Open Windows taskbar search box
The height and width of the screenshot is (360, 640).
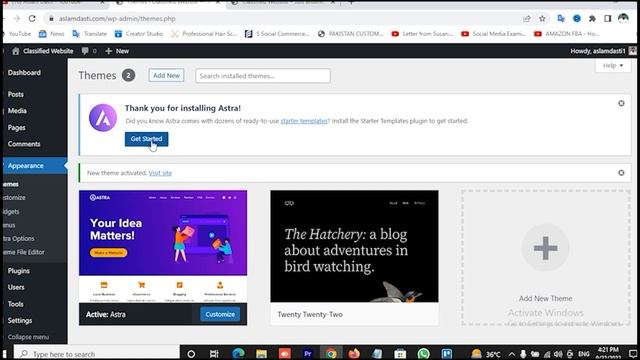pos(97,354)
